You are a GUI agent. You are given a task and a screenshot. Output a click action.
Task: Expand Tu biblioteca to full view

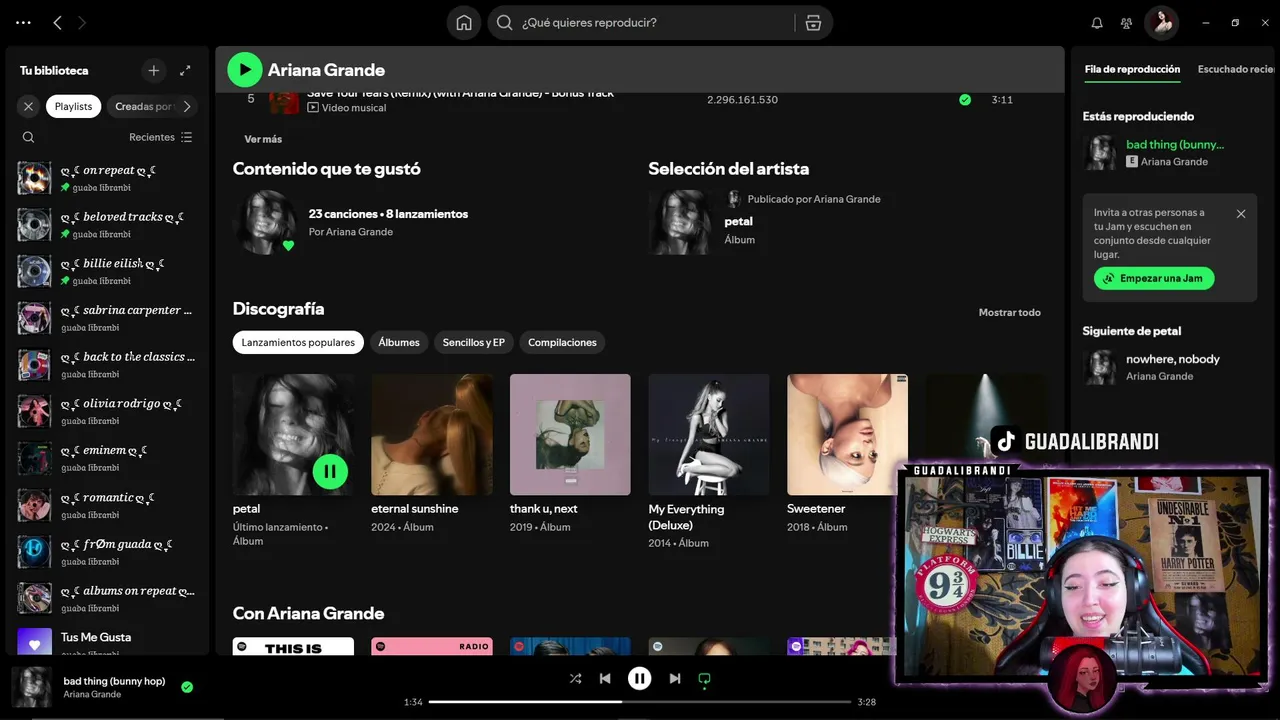[185, 70]
